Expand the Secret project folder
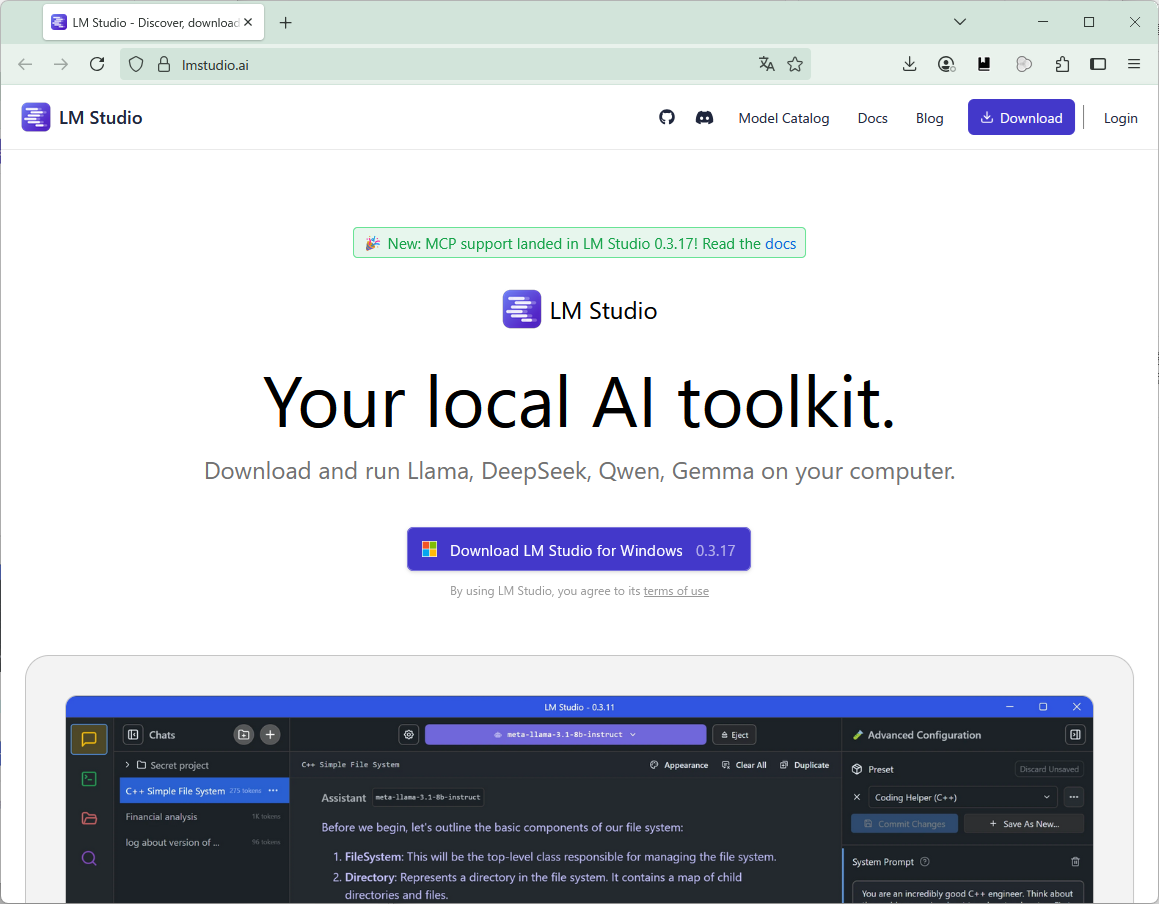 [x=127, y=765]
